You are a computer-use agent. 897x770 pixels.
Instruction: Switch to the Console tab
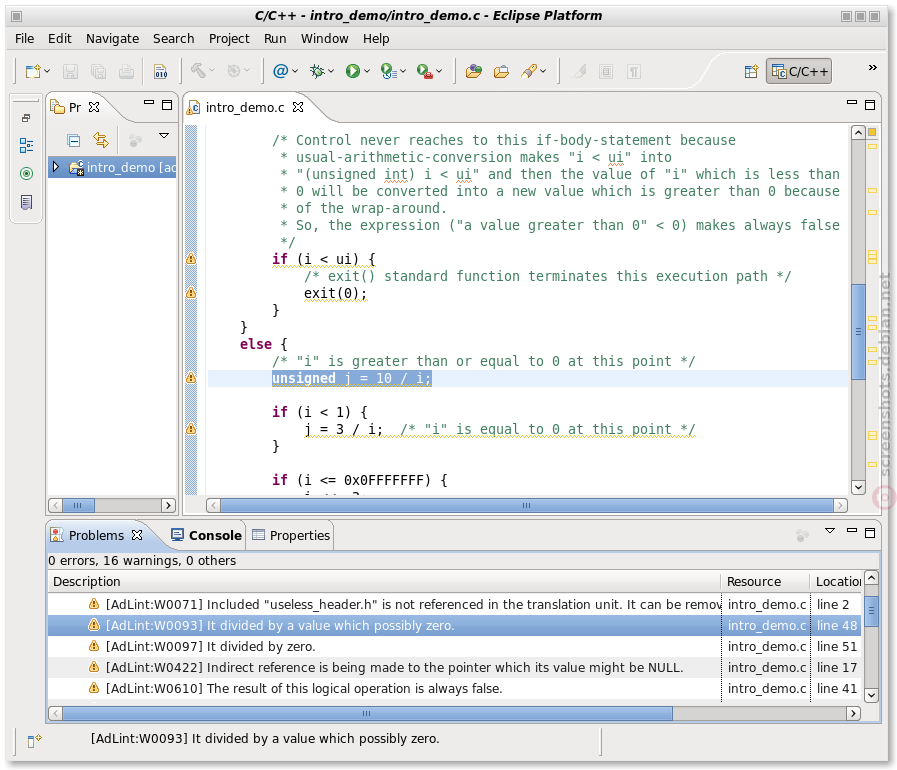[x=207, y=535]
